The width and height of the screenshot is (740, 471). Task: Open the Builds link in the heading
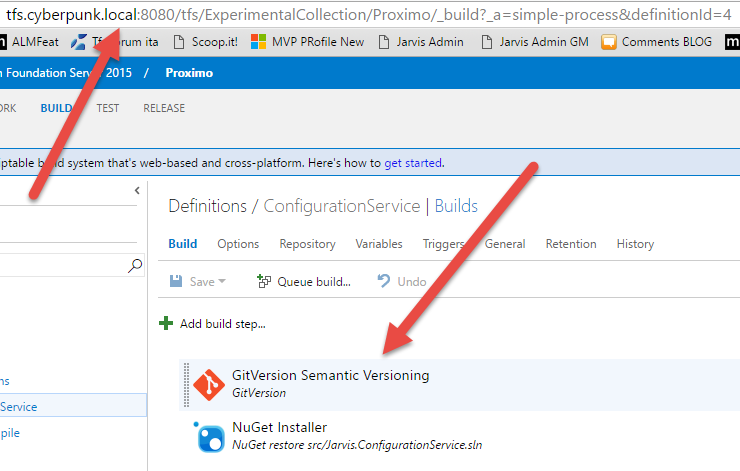[456, 206]
